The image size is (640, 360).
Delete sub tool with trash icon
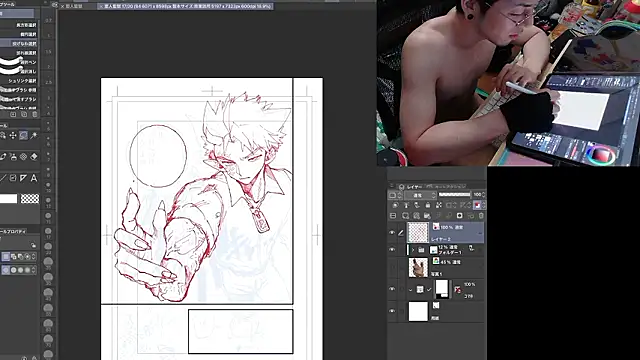[34, 115]
